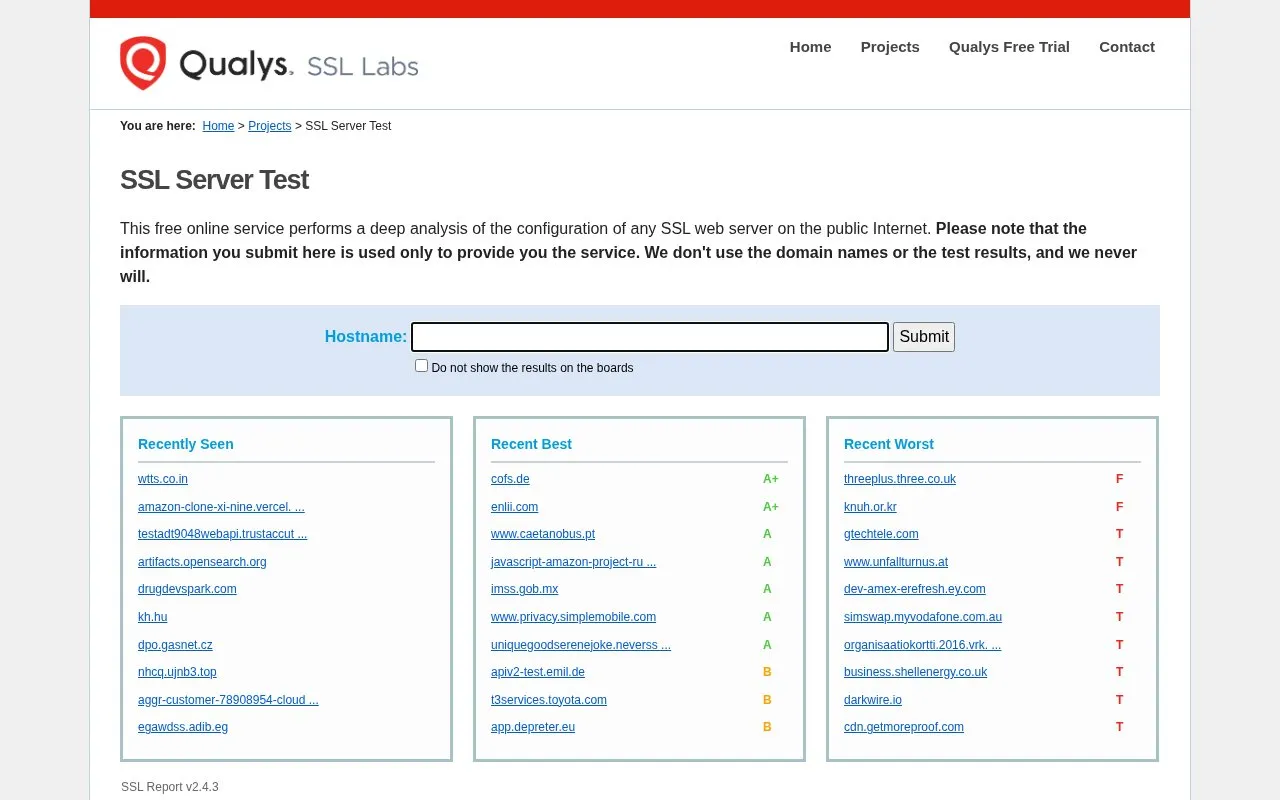Open aggr-customer-78908954-cloud link
The height and width of the screenshot is (800, 1280).
coord(228,700)
